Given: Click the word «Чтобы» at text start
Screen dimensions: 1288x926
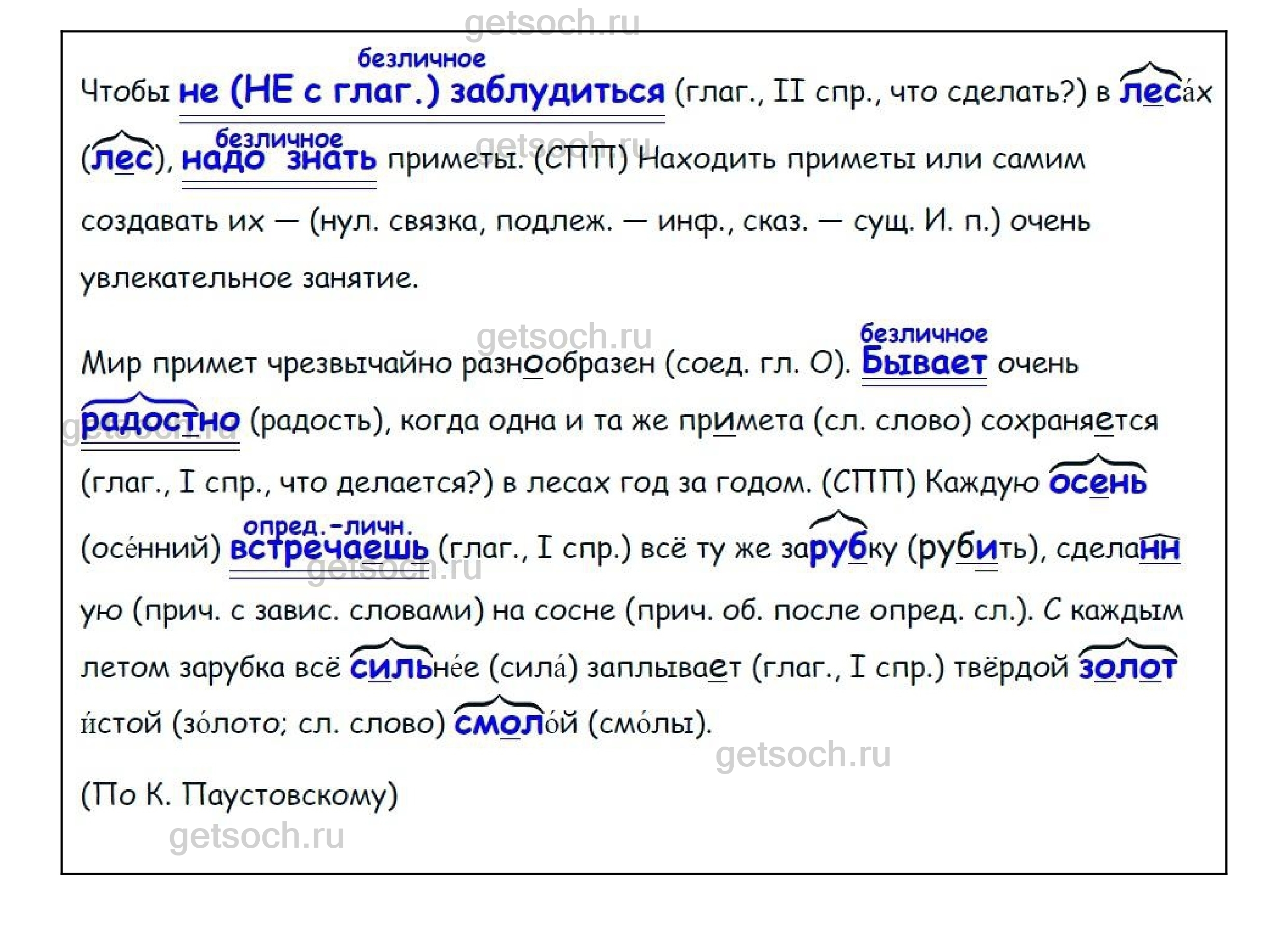Looking at the screenshot, I should tap(125, 92).
